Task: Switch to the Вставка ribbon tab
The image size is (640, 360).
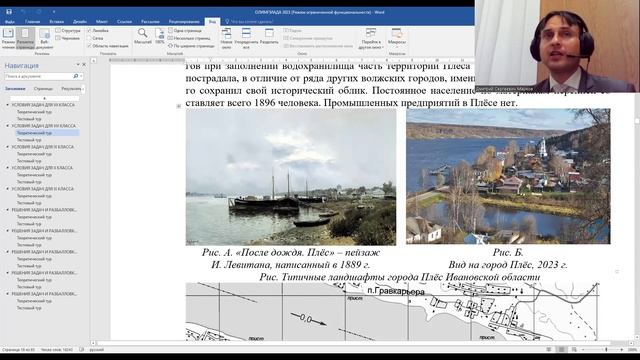Action: (x=56, y=22)
